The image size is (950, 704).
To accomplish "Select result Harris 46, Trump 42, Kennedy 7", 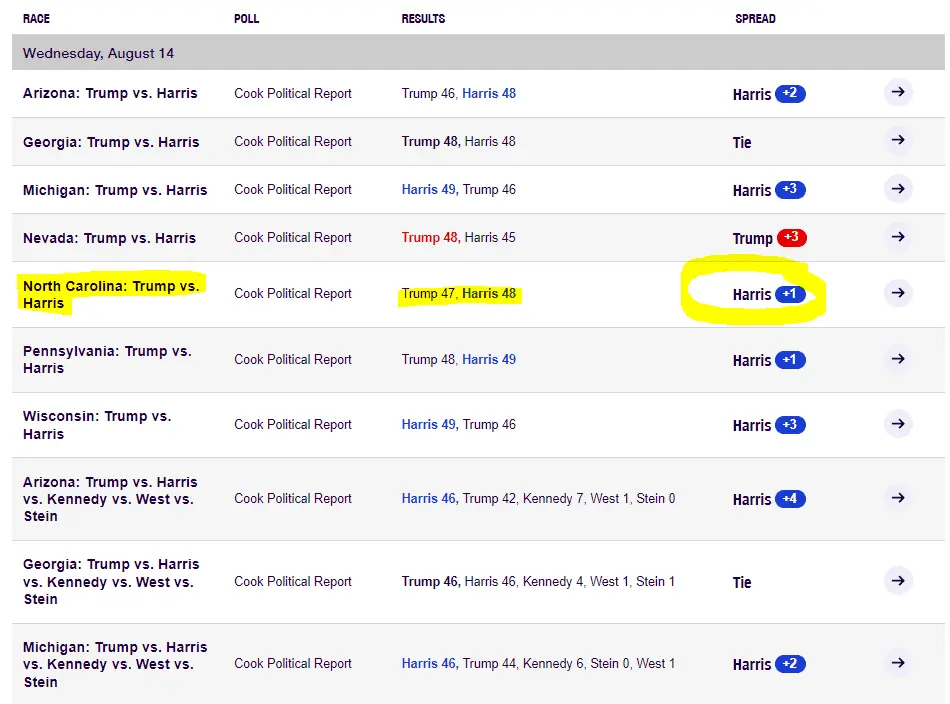I will [538, 499].
